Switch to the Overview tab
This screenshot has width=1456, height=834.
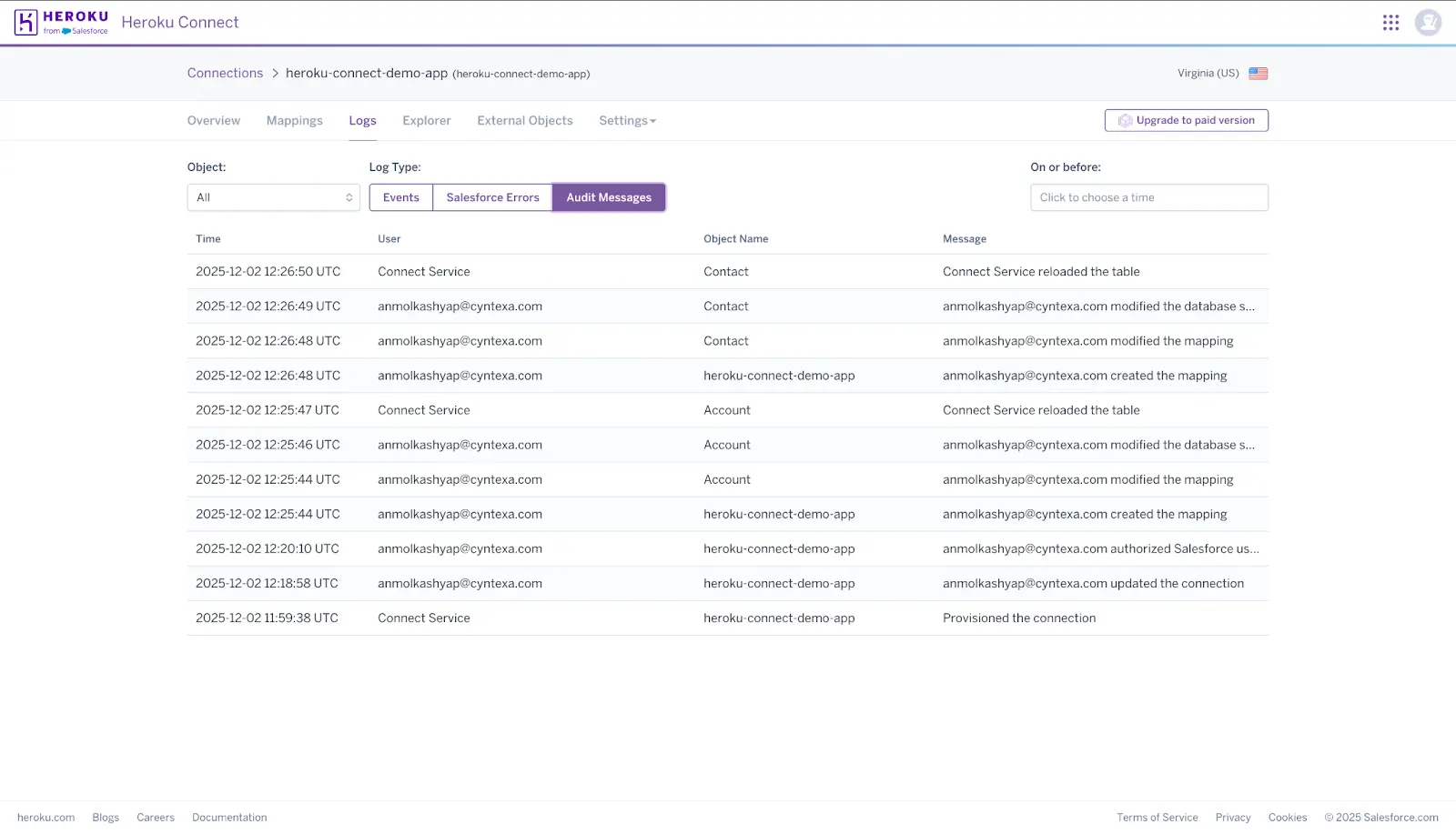pyautogui.click(x=213, y=120)
